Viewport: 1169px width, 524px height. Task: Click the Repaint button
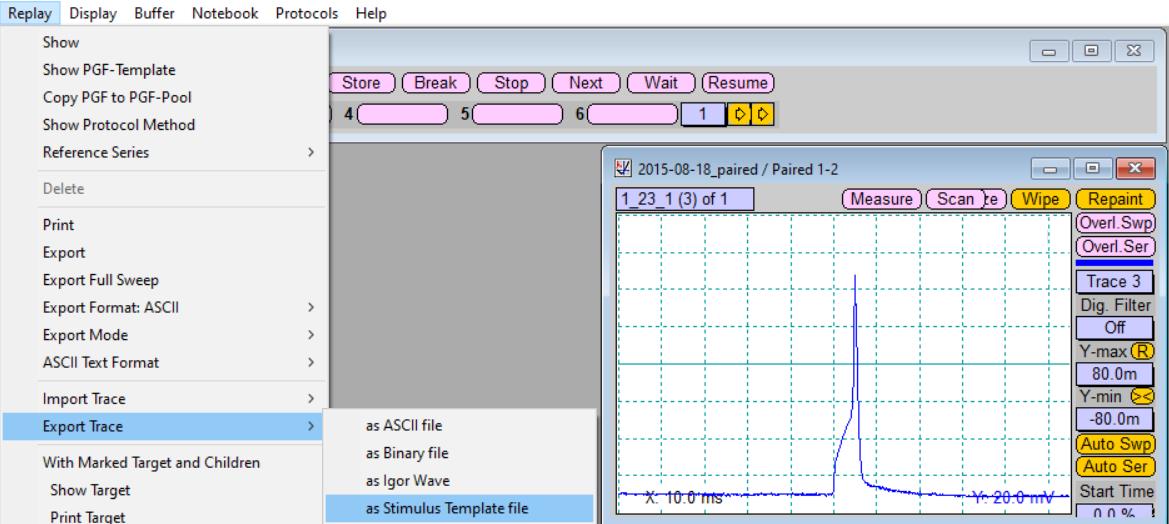pos(1115,199)
